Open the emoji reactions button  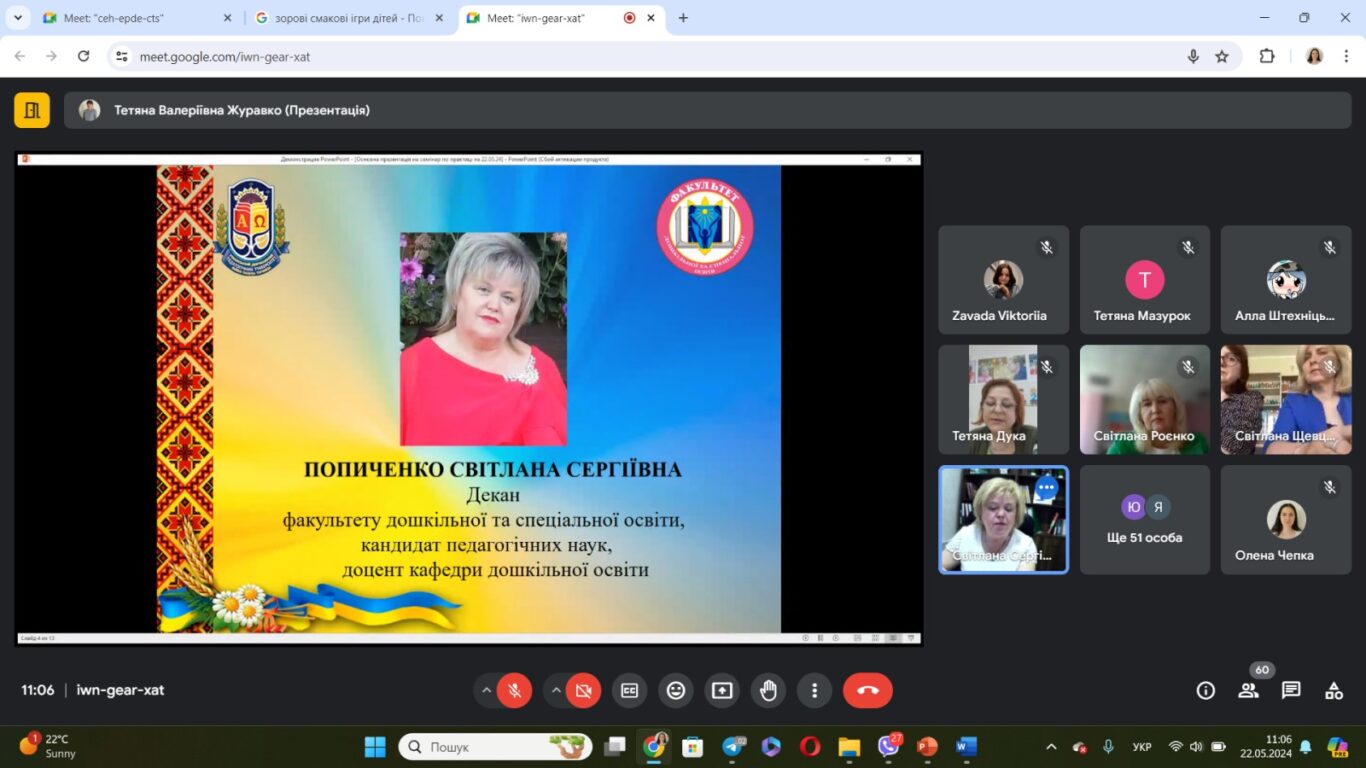click(x=676, y=690)
